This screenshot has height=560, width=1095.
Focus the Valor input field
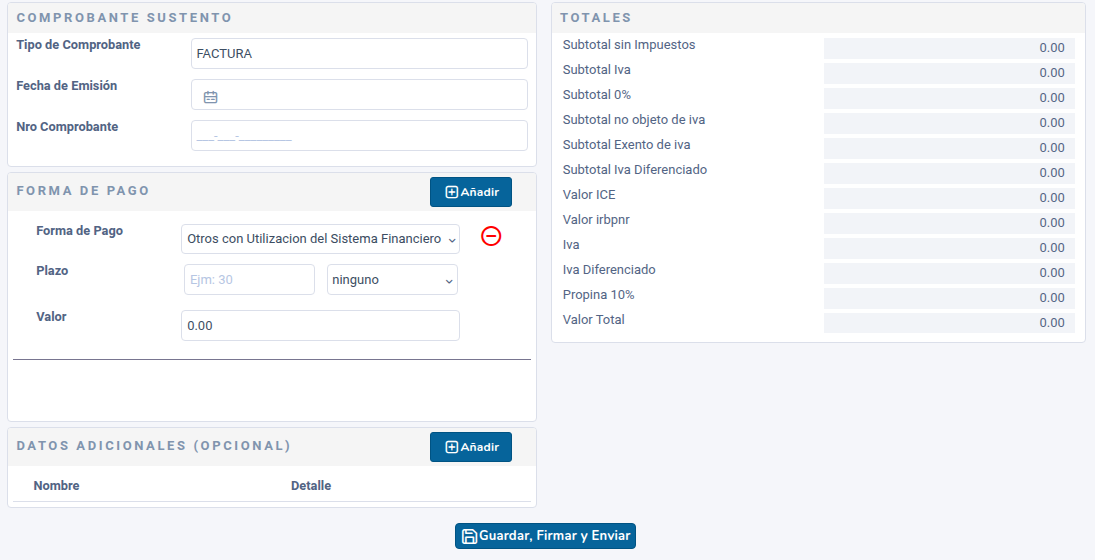(321, 325)
